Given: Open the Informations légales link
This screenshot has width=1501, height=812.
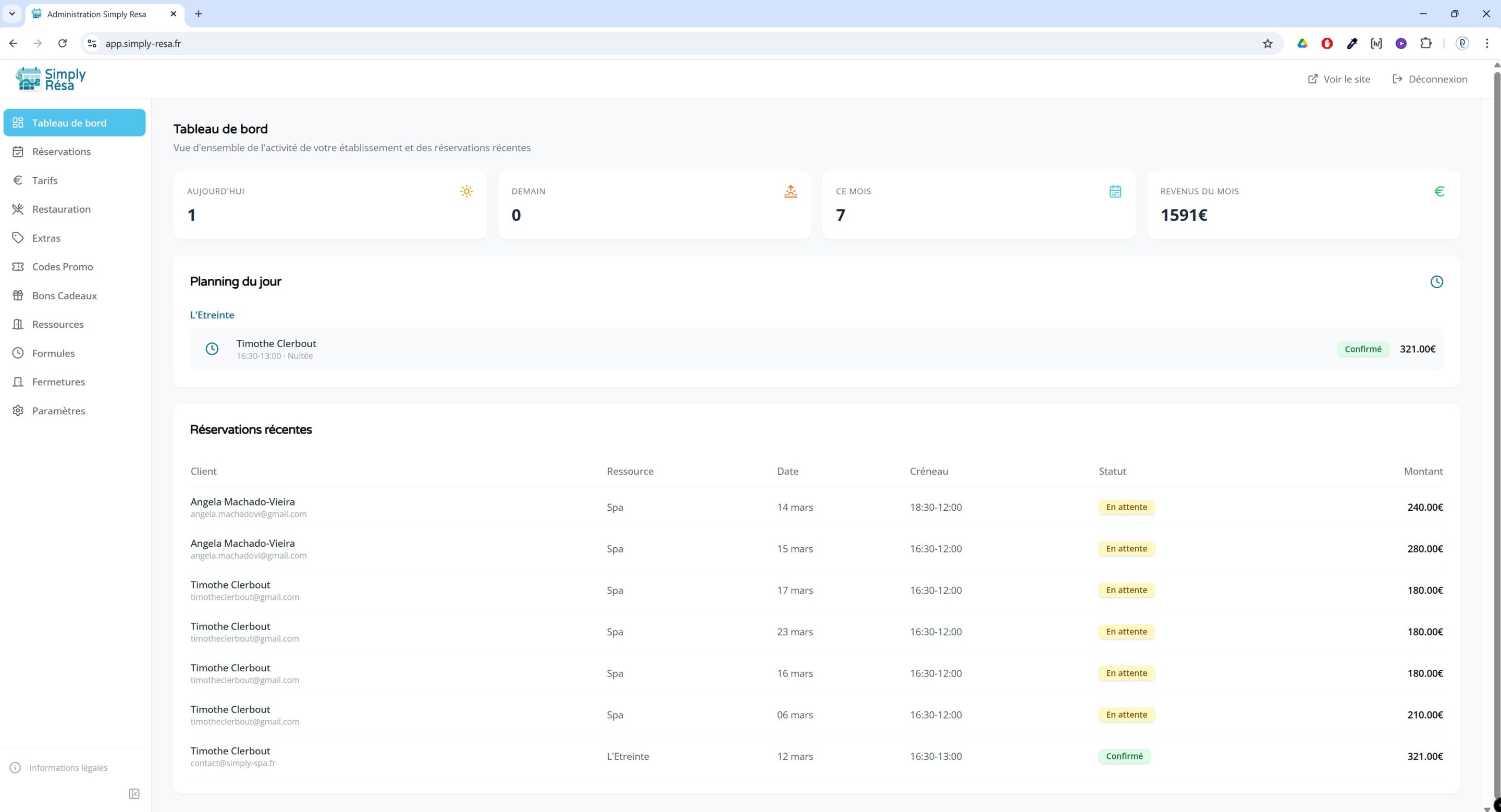Looking at the screenshot, I should (68, 768).
